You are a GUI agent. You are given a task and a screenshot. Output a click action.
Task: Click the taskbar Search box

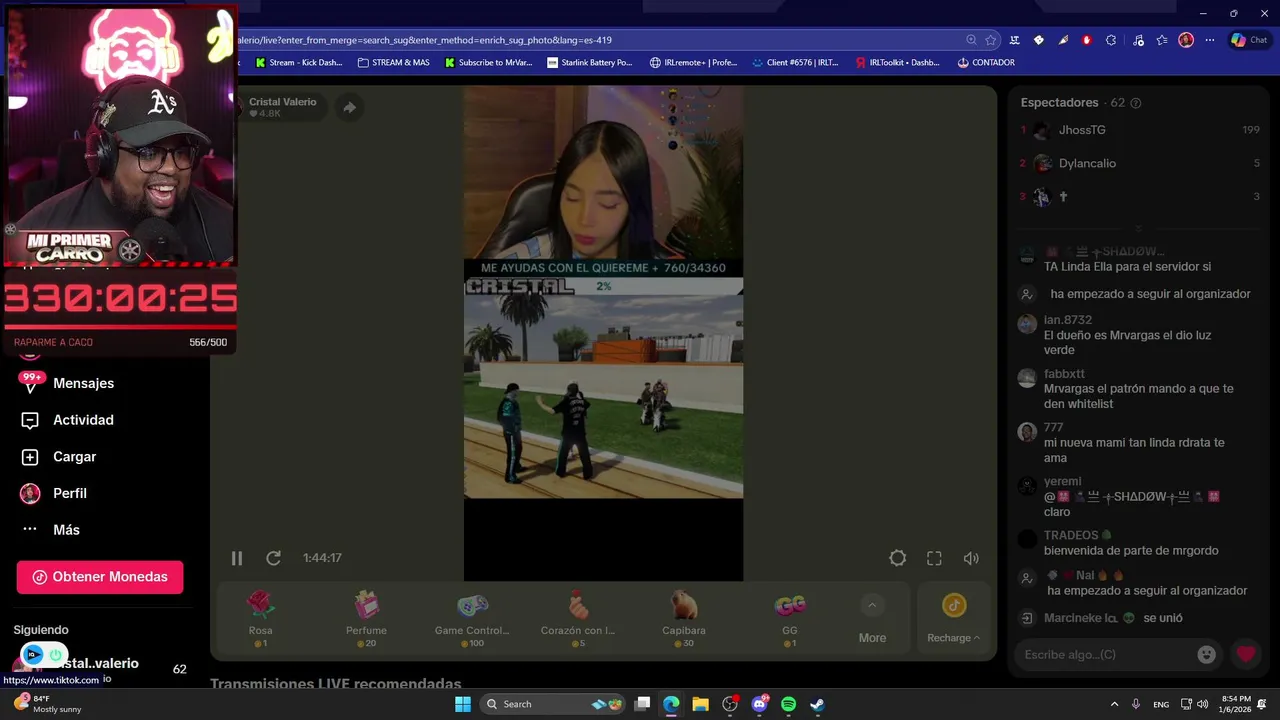tap(553, 704)
